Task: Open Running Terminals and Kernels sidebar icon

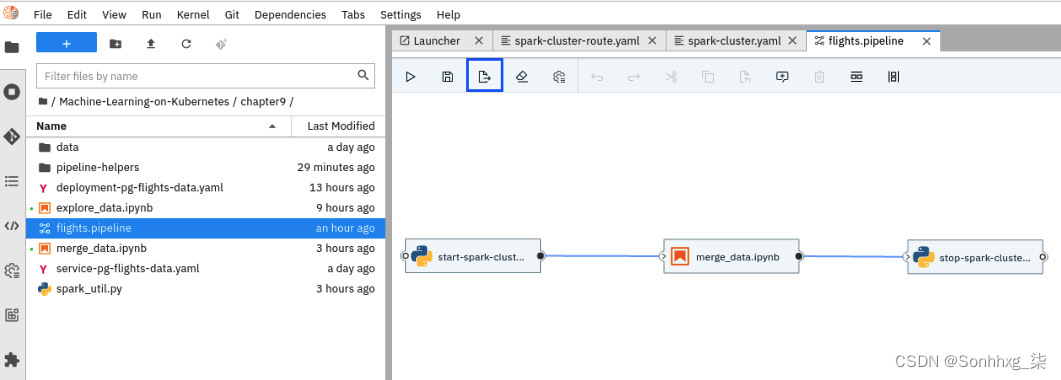Action: point(12,92)
